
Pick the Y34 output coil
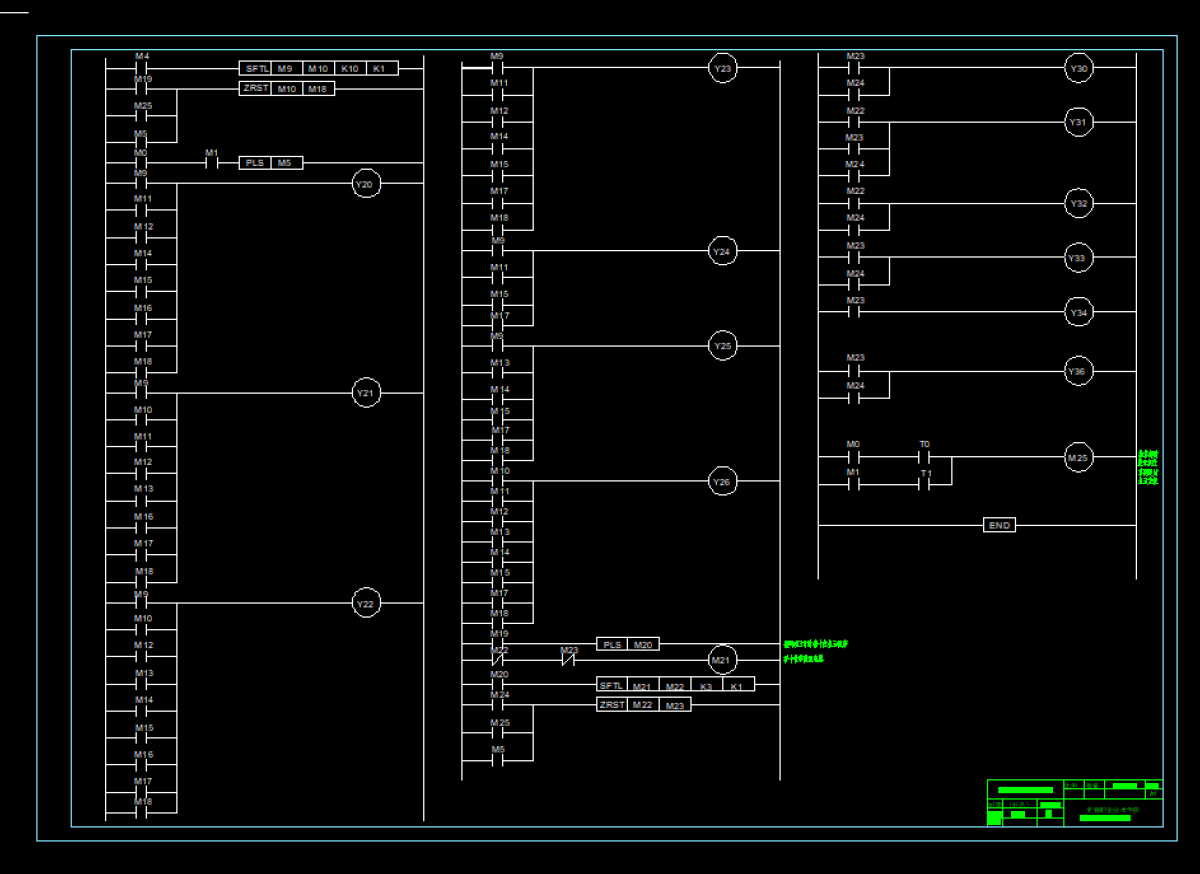point(1078,313)
